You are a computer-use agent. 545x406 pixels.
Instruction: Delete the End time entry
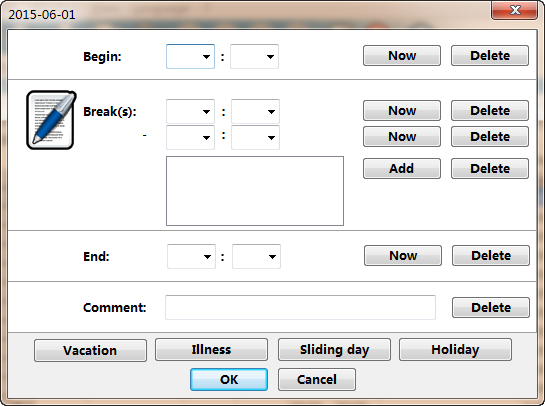491,255
